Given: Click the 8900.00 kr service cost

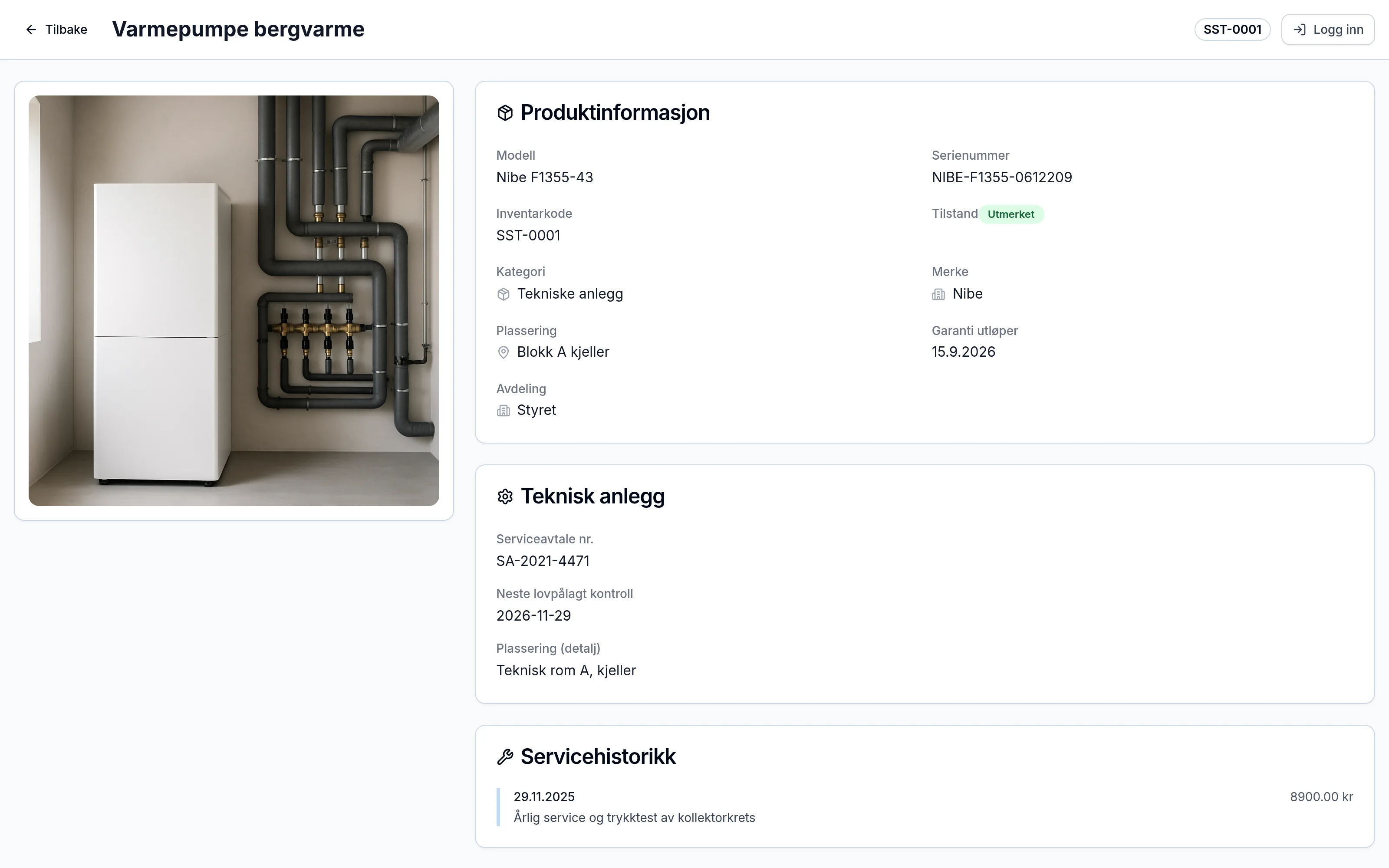Looking at the screenshot, I should click(1321, 797).
